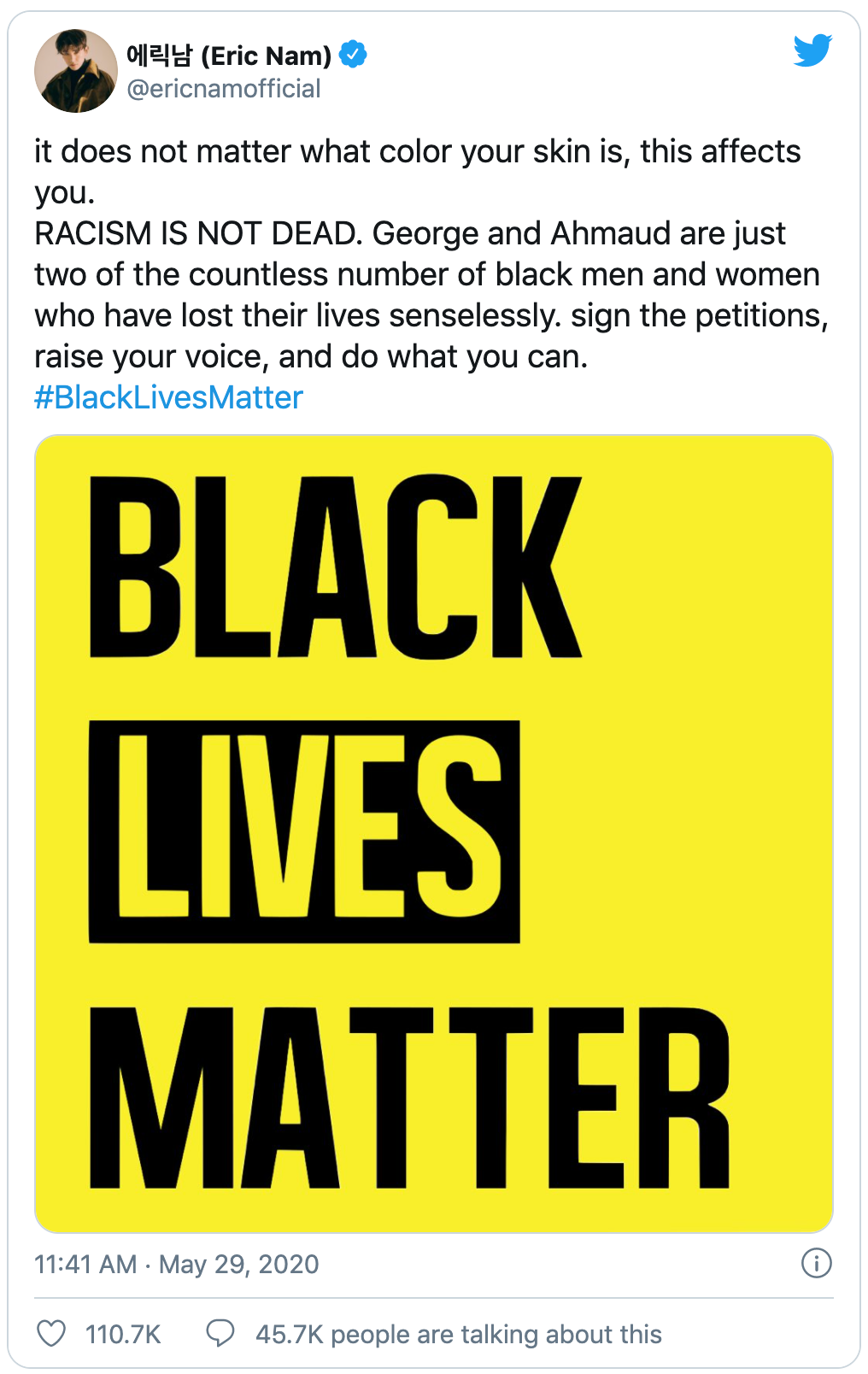Open "45.7K people are talking about this"

459,1334
